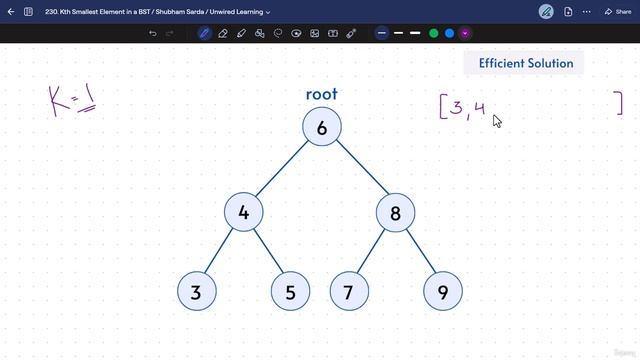The image size is (640, 360).
Task: Select the Shapes tool
Action: [260, 33]
